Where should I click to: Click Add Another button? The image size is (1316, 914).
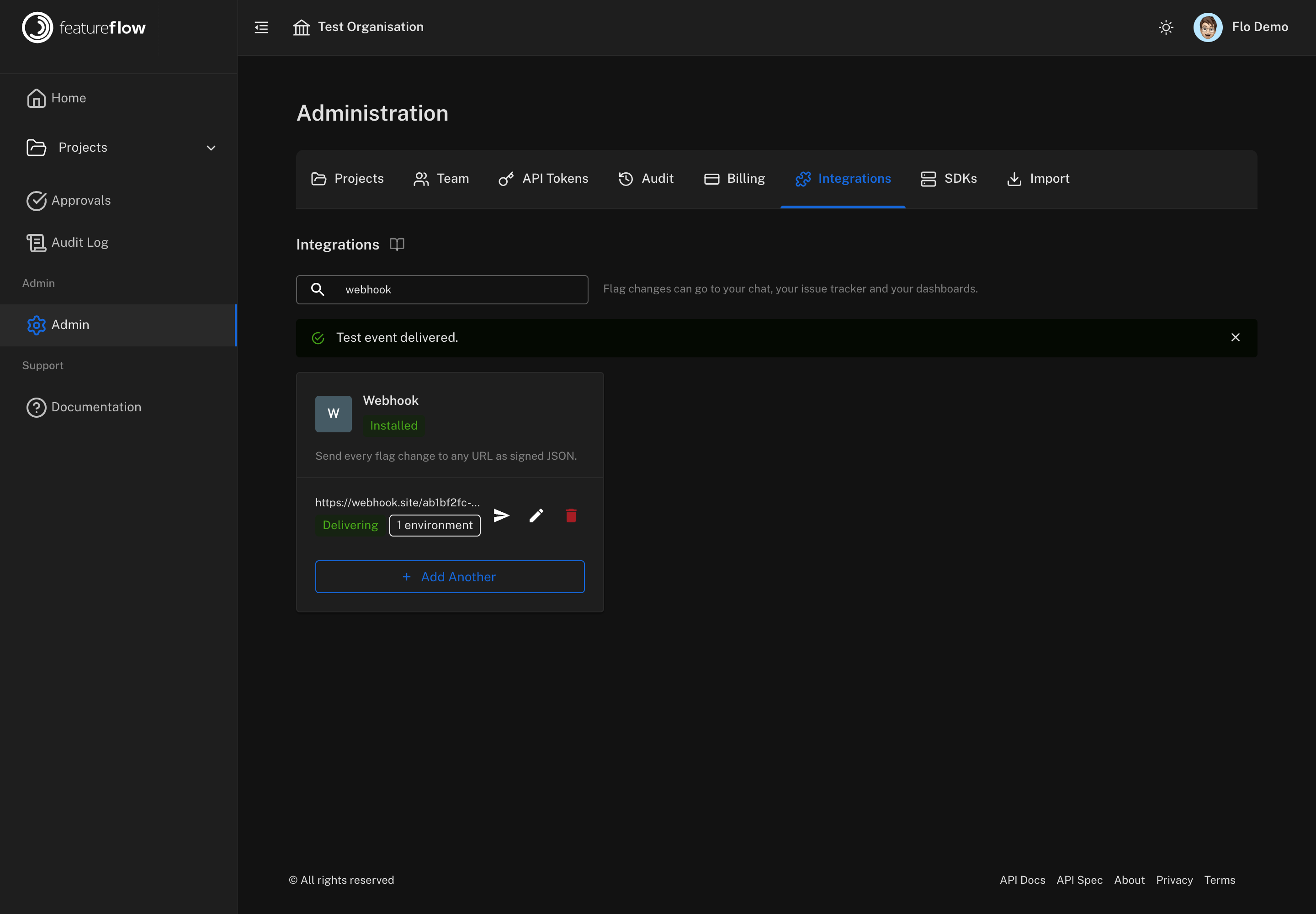click(x=450, y=577)
